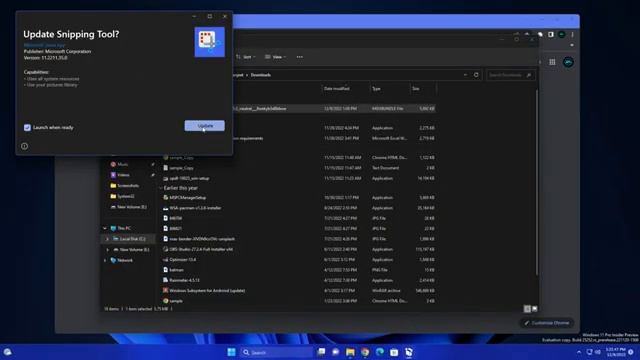This screenshot has width=640, height=360.
Task: Open the Chrome three-dot menu
Action: coord(572,35)
